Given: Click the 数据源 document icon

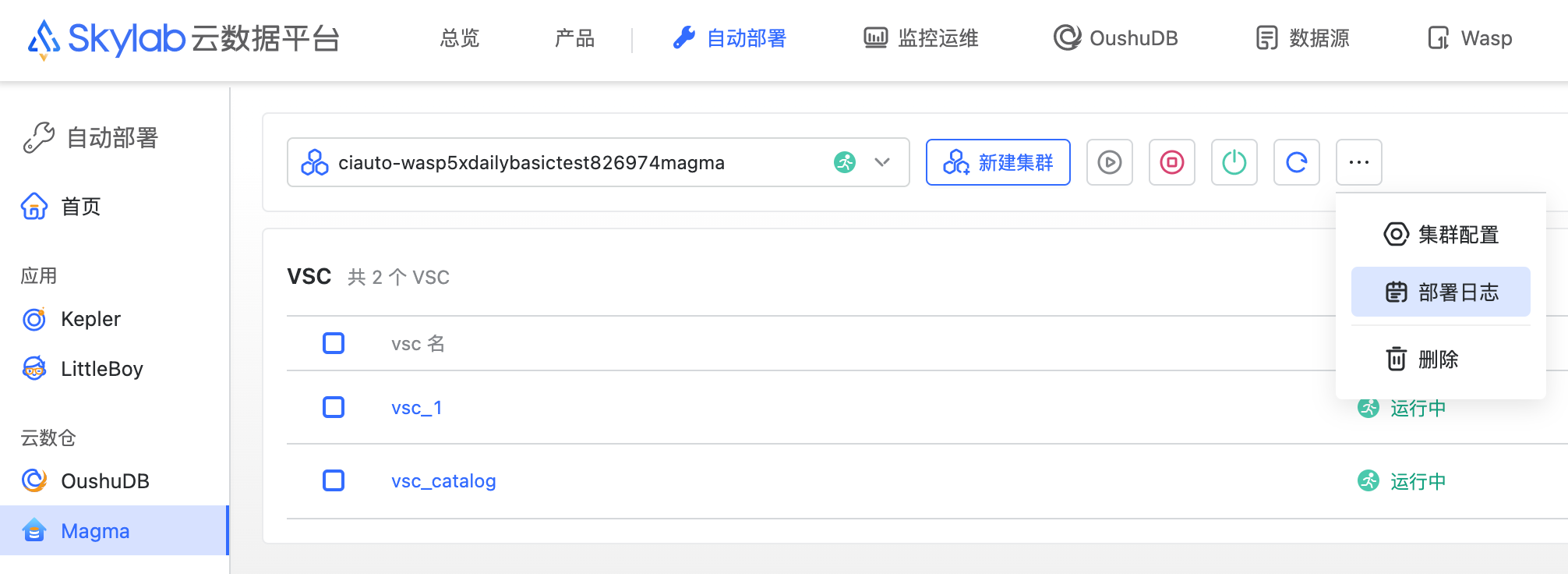Looking at the screenshot, I should click(1267, 37).
